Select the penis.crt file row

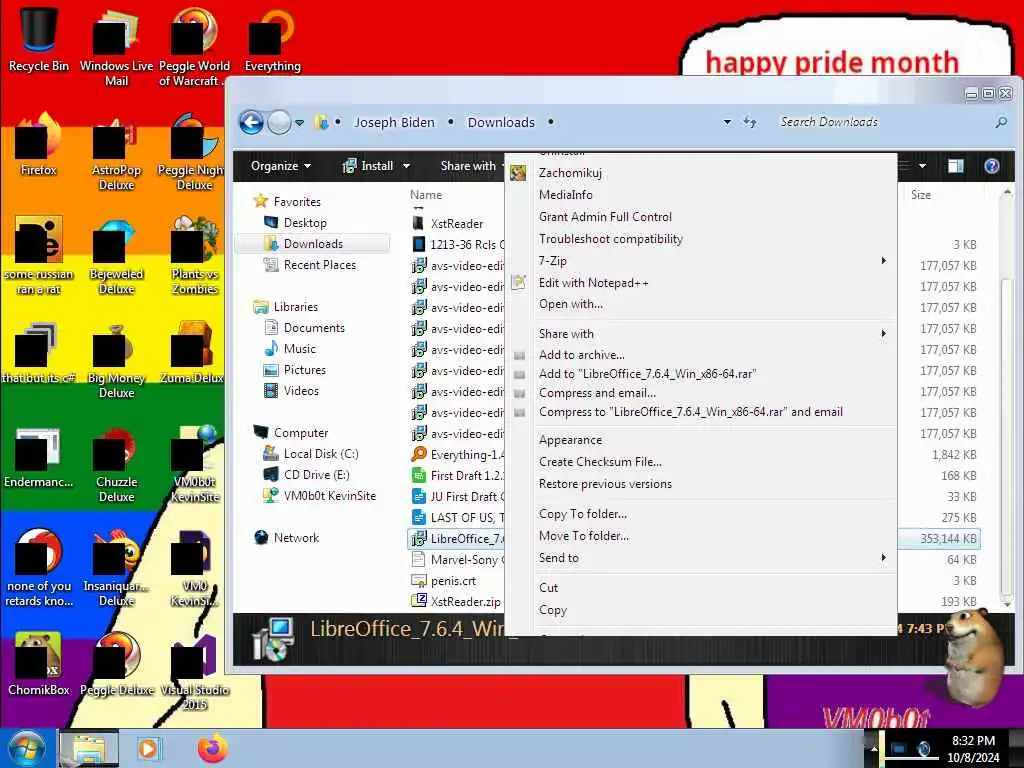[x=453, y=581]
